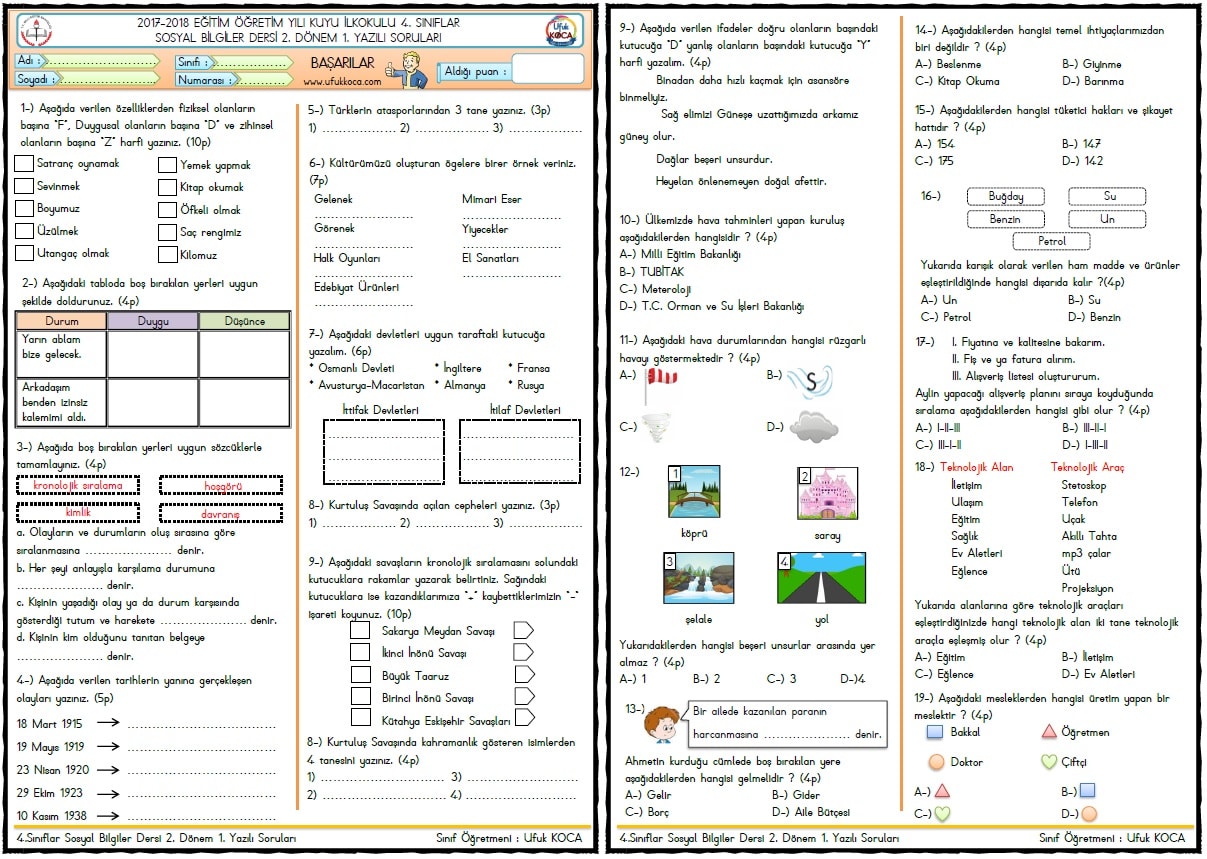
Task: Open the www.ufukkoca.com link
Action: coord(342,81)
